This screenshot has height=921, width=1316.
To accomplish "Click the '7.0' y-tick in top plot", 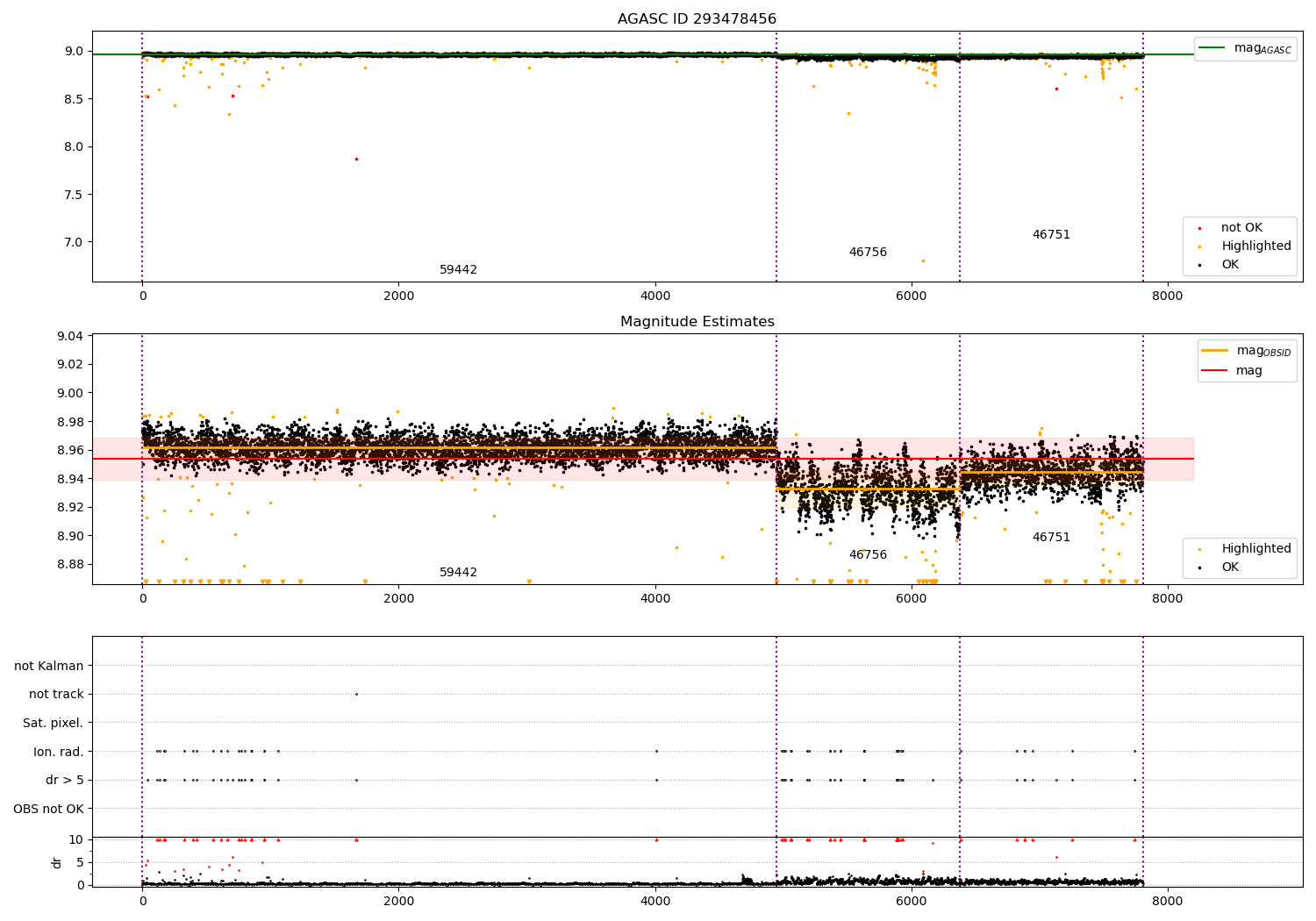I will pos(74,242).
